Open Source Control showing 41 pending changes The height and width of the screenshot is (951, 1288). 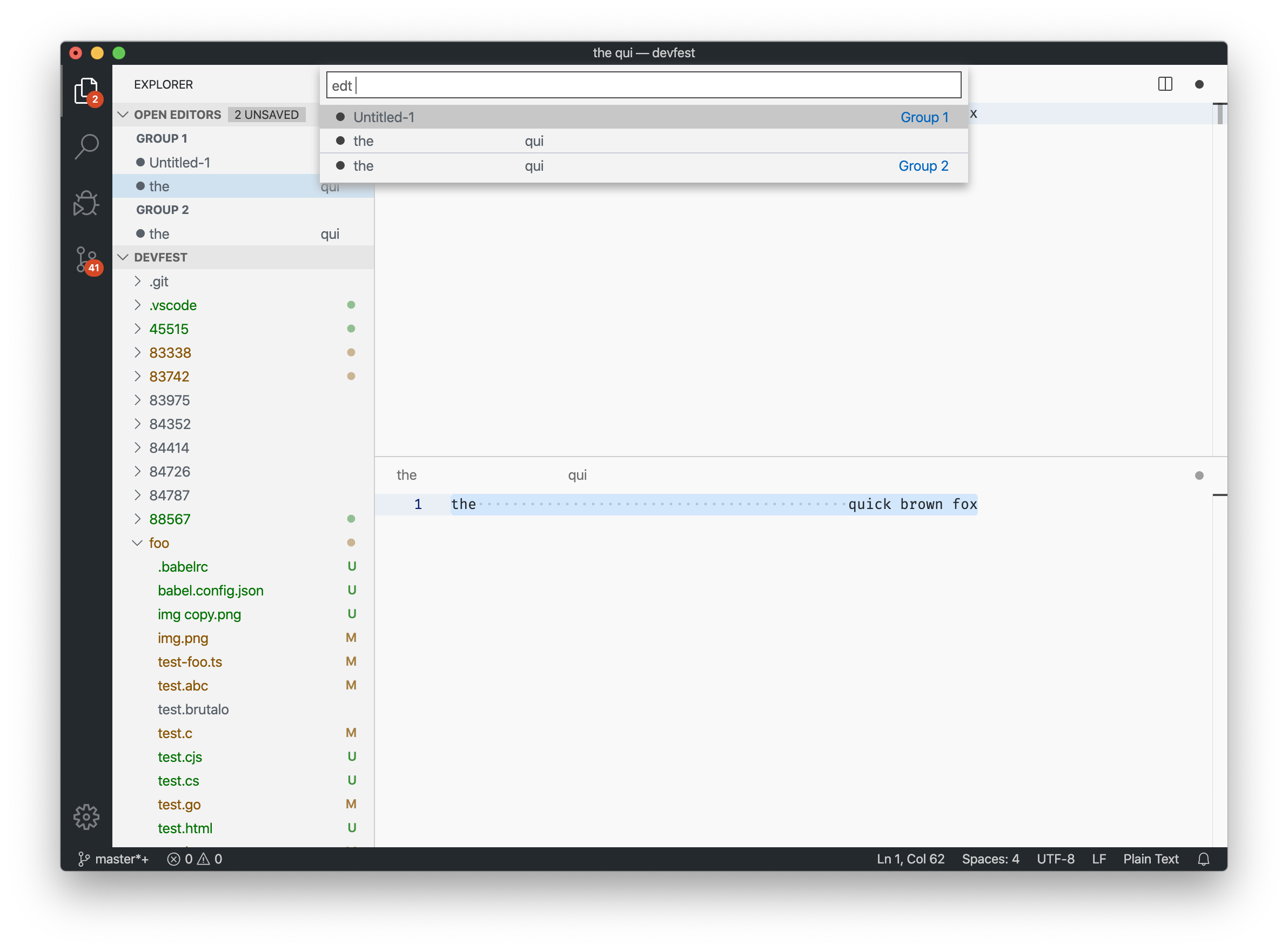click(86, 260)
